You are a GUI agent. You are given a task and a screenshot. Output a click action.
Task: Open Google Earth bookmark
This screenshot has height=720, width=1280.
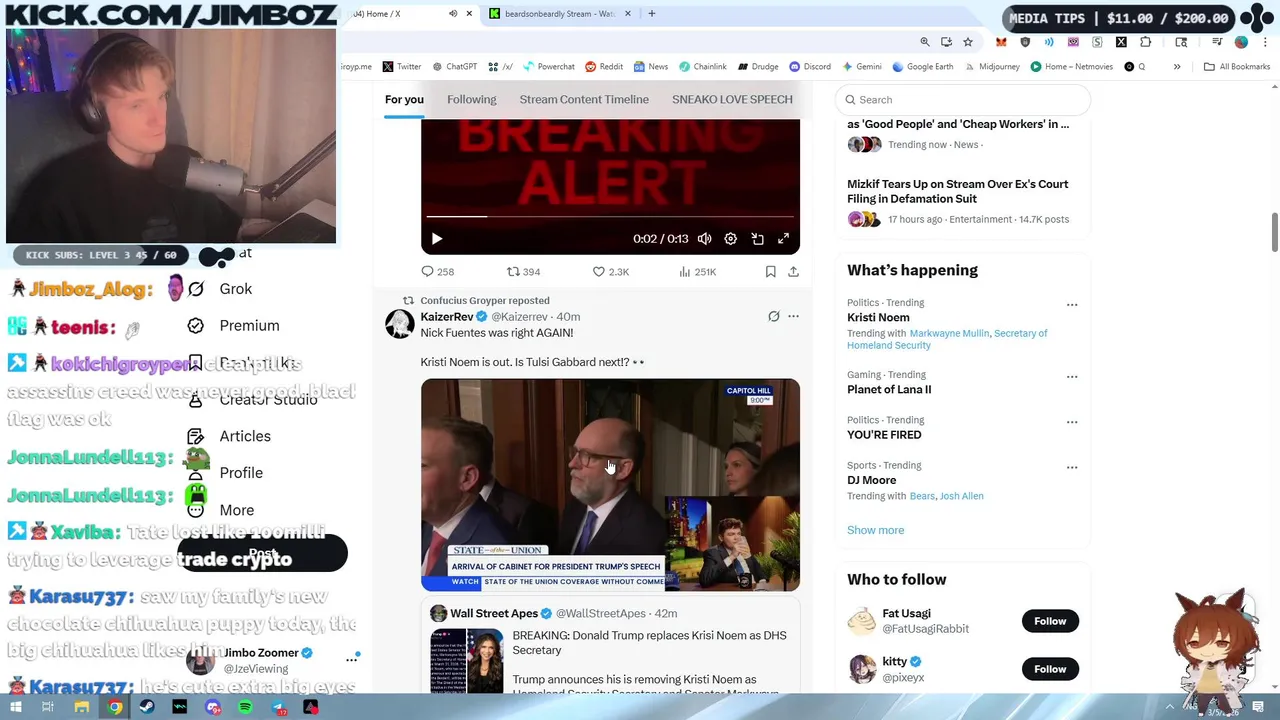[x=923, y=67]
